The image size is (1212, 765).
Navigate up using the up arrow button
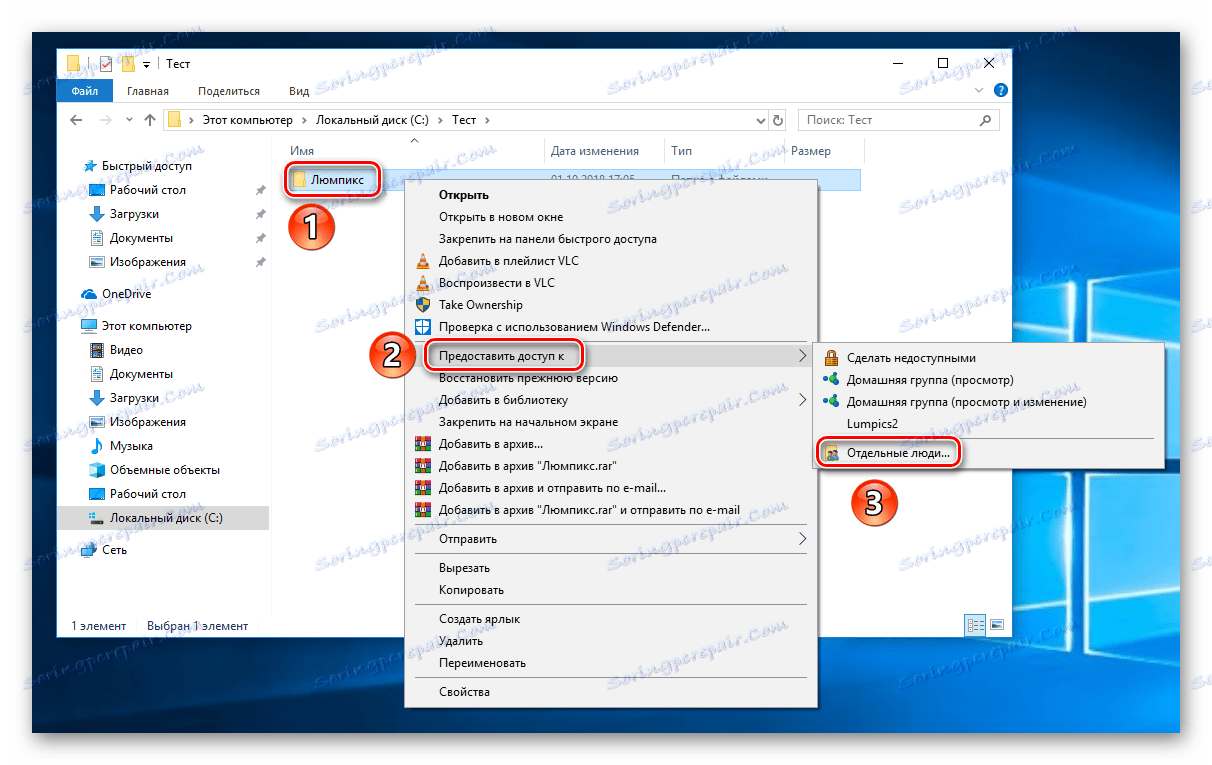click(149, 119)
